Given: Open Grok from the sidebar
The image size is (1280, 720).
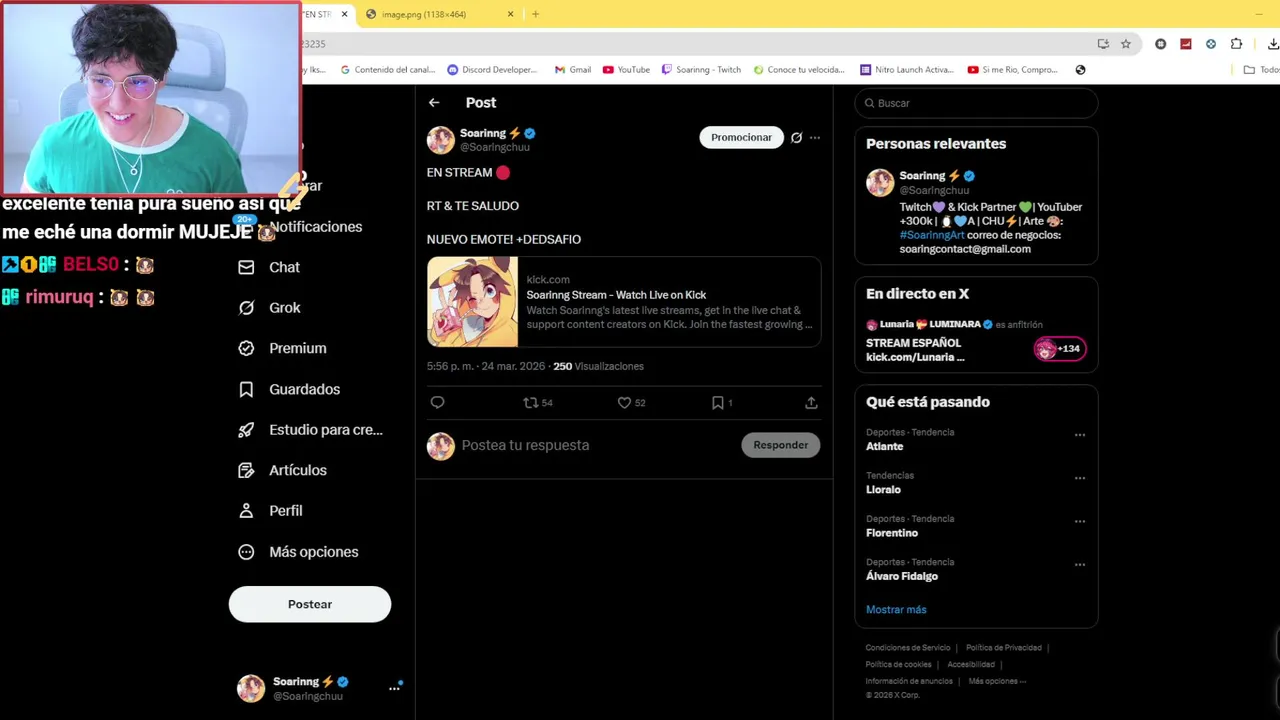Looking at the screenshot, I should pyautogui.click(x=269, y=308).
